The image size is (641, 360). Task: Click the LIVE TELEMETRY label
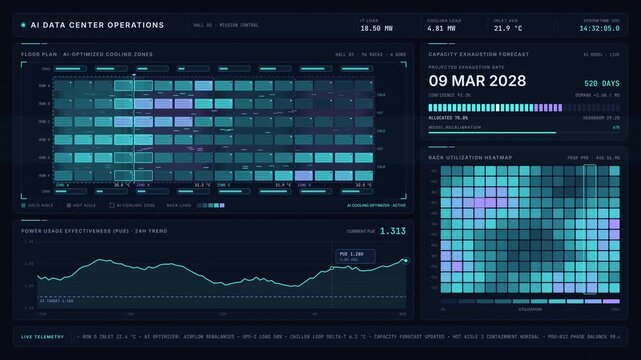(43, 337)
